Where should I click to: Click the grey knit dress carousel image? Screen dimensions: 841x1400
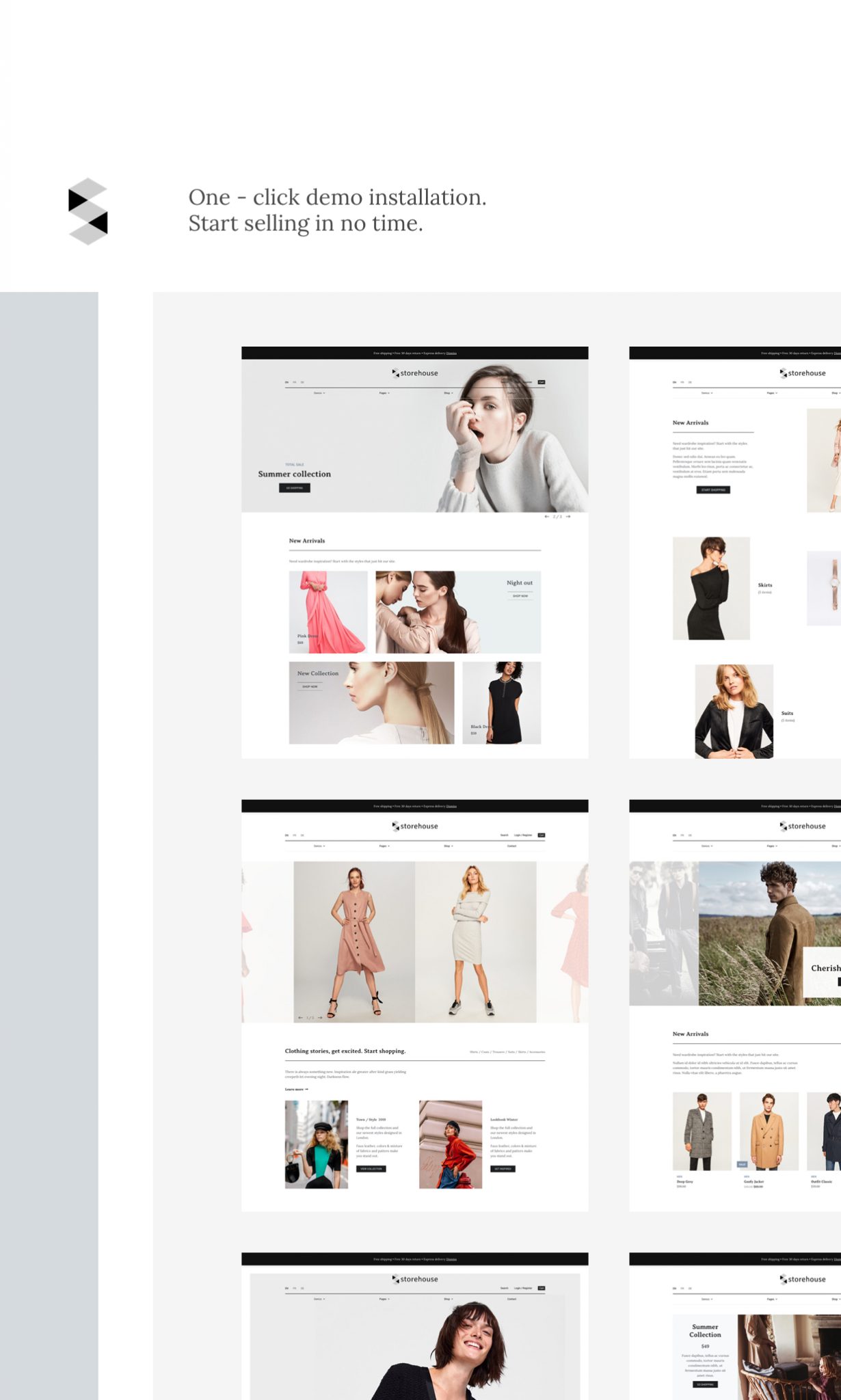(476, 942)
